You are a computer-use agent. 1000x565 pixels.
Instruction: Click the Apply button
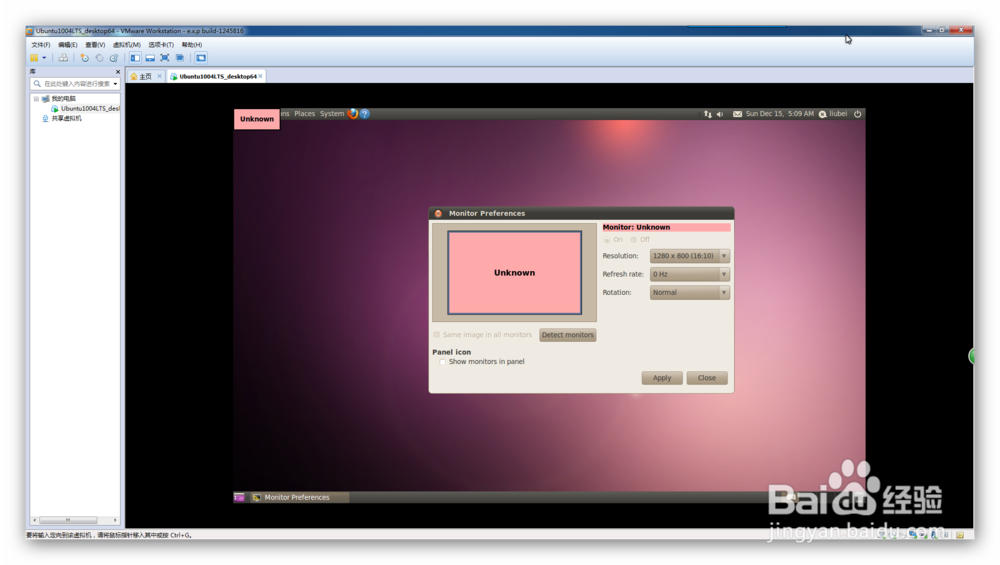point(662,378)
